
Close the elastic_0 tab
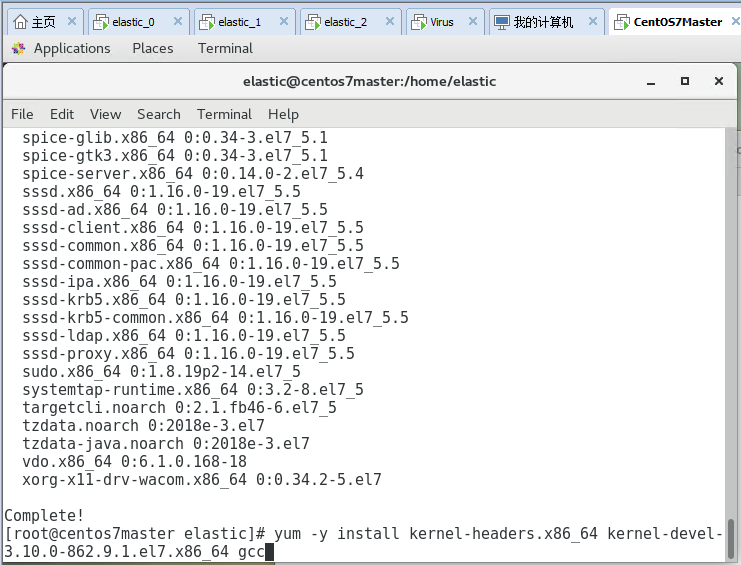pyautogui.click(x=178, y=21)
